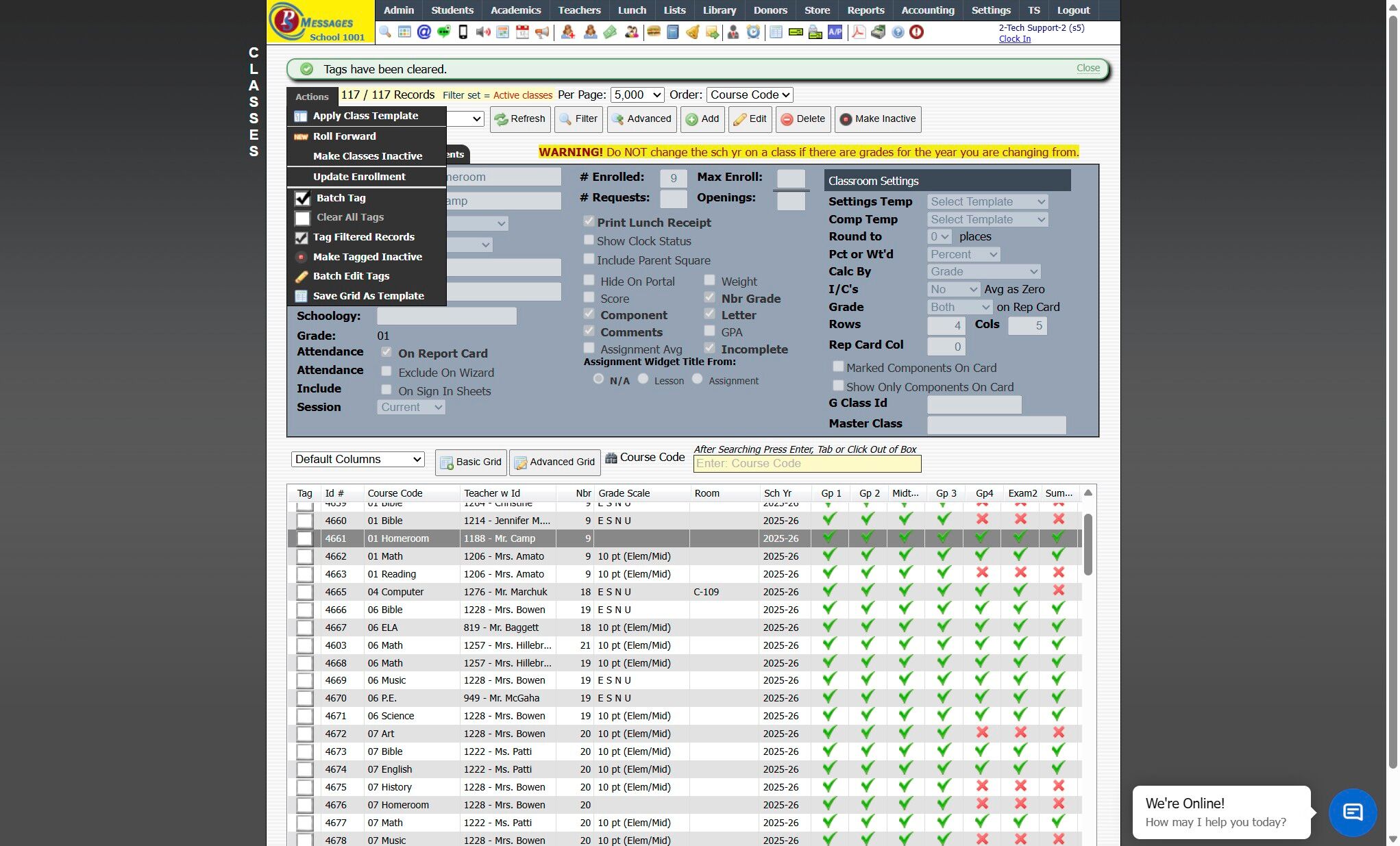Click the blue help question icon
Screen dimensions: 1400x846
898,32
